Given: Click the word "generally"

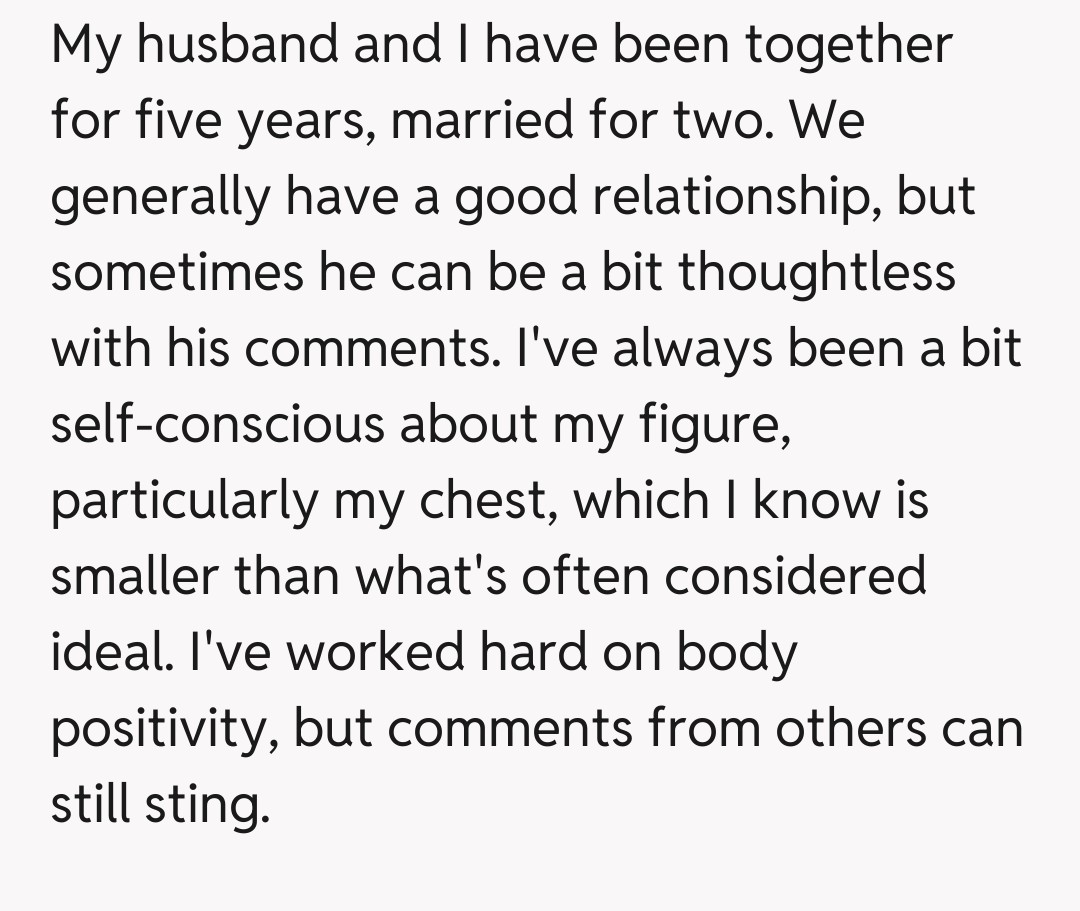Looking at the screenshot, I should 160,197.
